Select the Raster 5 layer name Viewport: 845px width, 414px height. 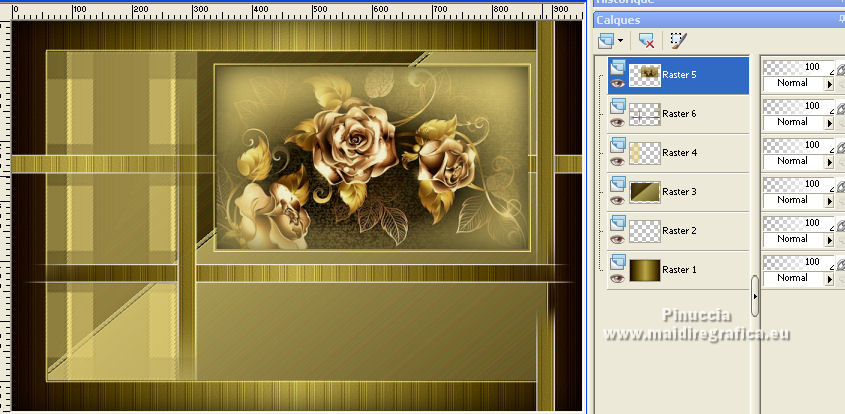pos(679,75)
